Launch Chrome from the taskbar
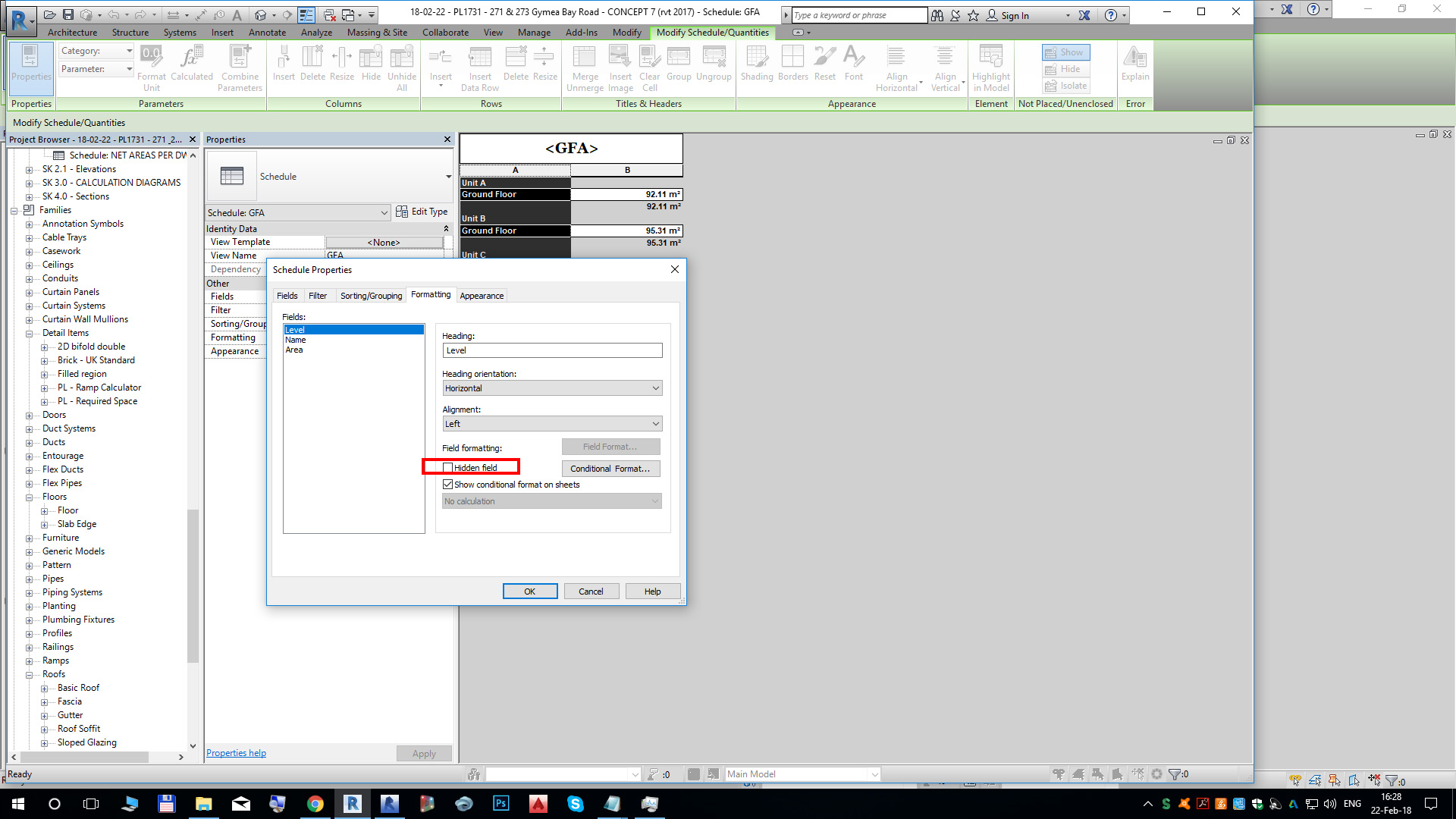The image size is (1456, 819). [x=315, y=804]
